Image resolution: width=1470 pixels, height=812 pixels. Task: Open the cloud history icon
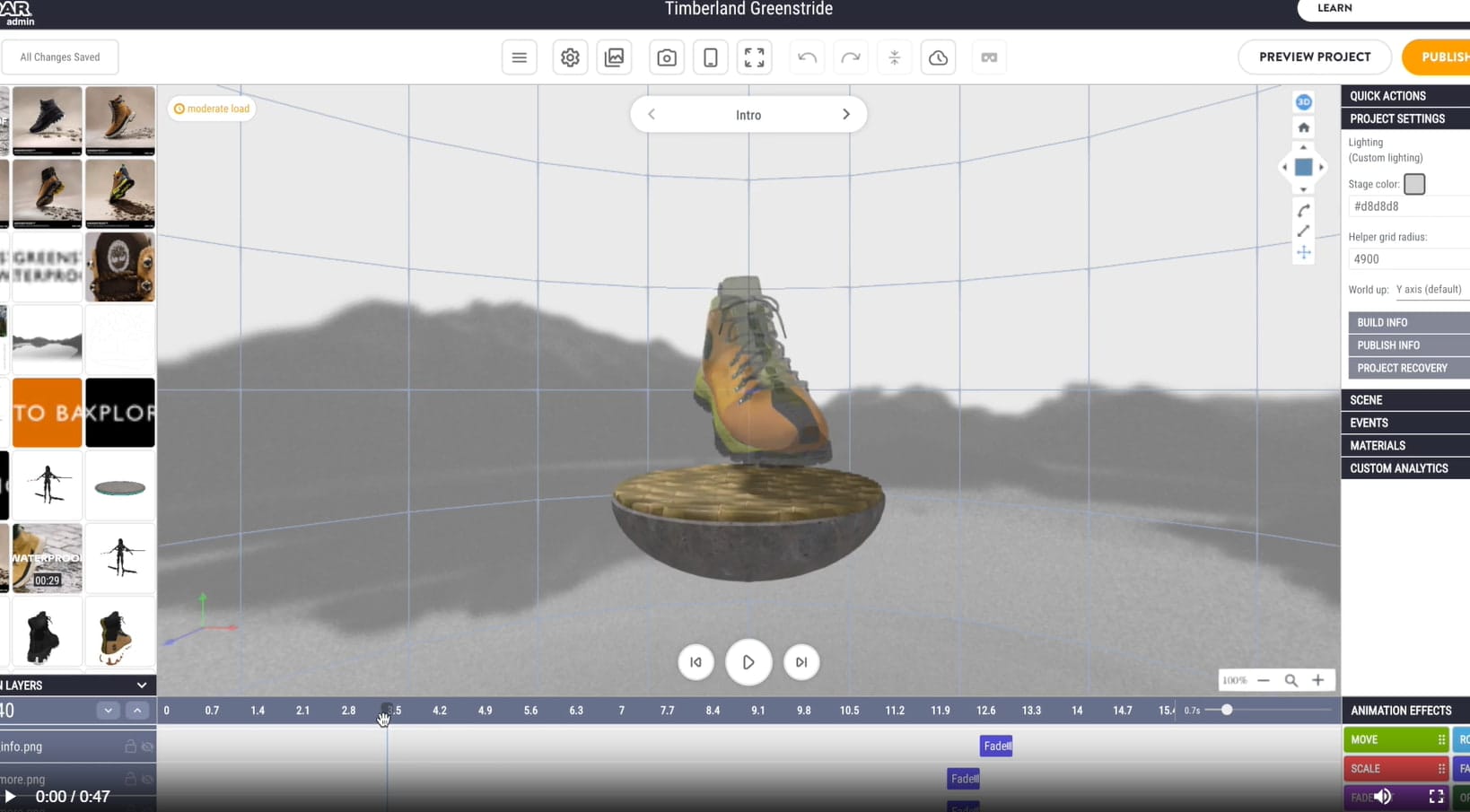(x=938, y=57)
